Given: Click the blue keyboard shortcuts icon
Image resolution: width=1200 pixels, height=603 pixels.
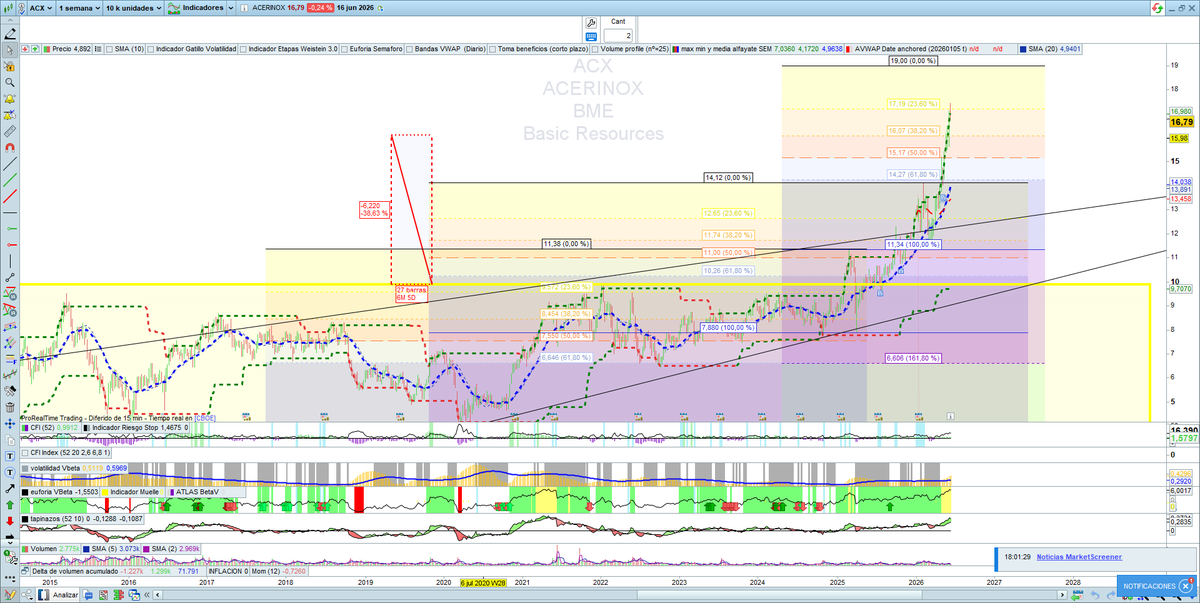Looking at the screenshot, I should pyautogui.click(x=590, y=37).
